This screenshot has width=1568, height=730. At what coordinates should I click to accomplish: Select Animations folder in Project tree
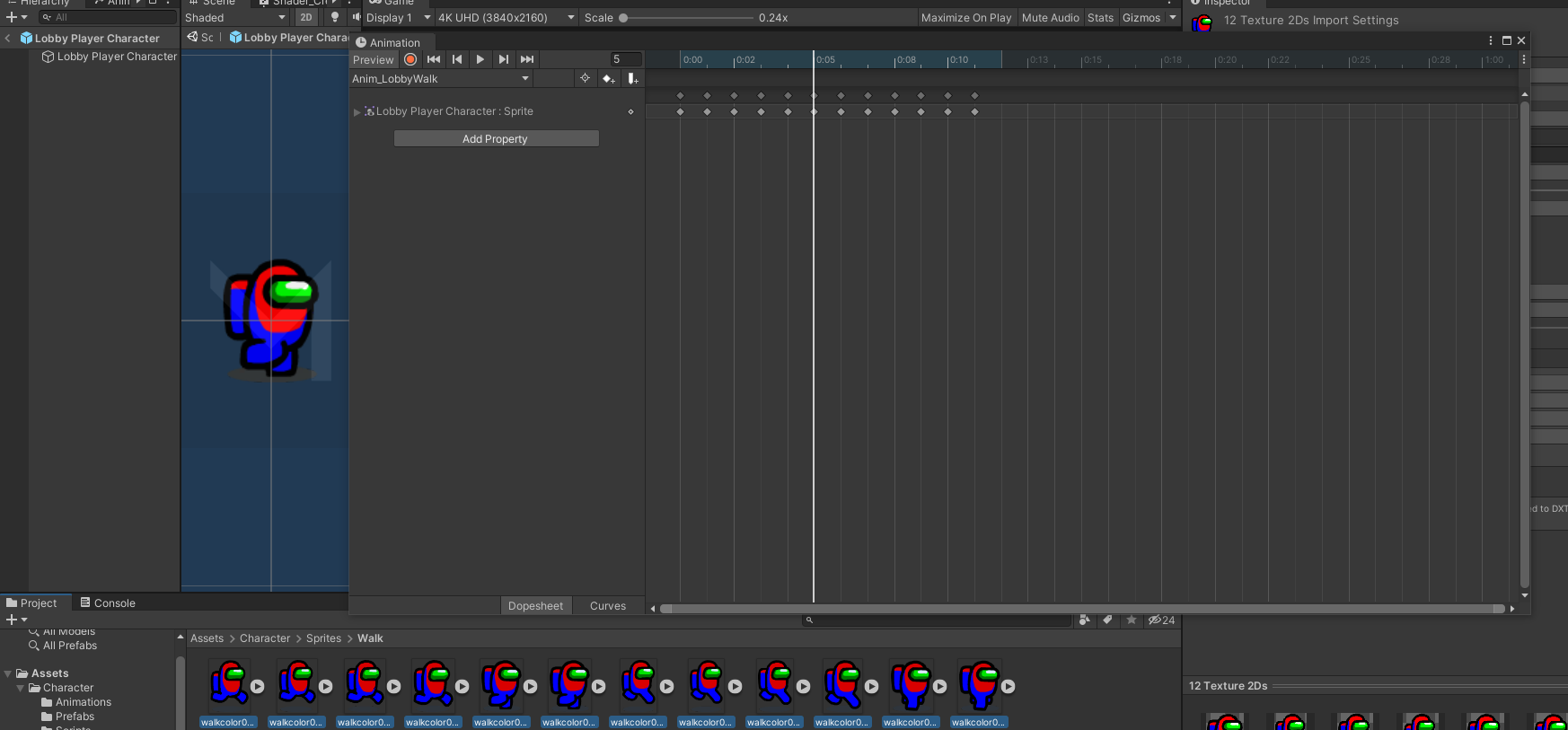coord(84,702)
